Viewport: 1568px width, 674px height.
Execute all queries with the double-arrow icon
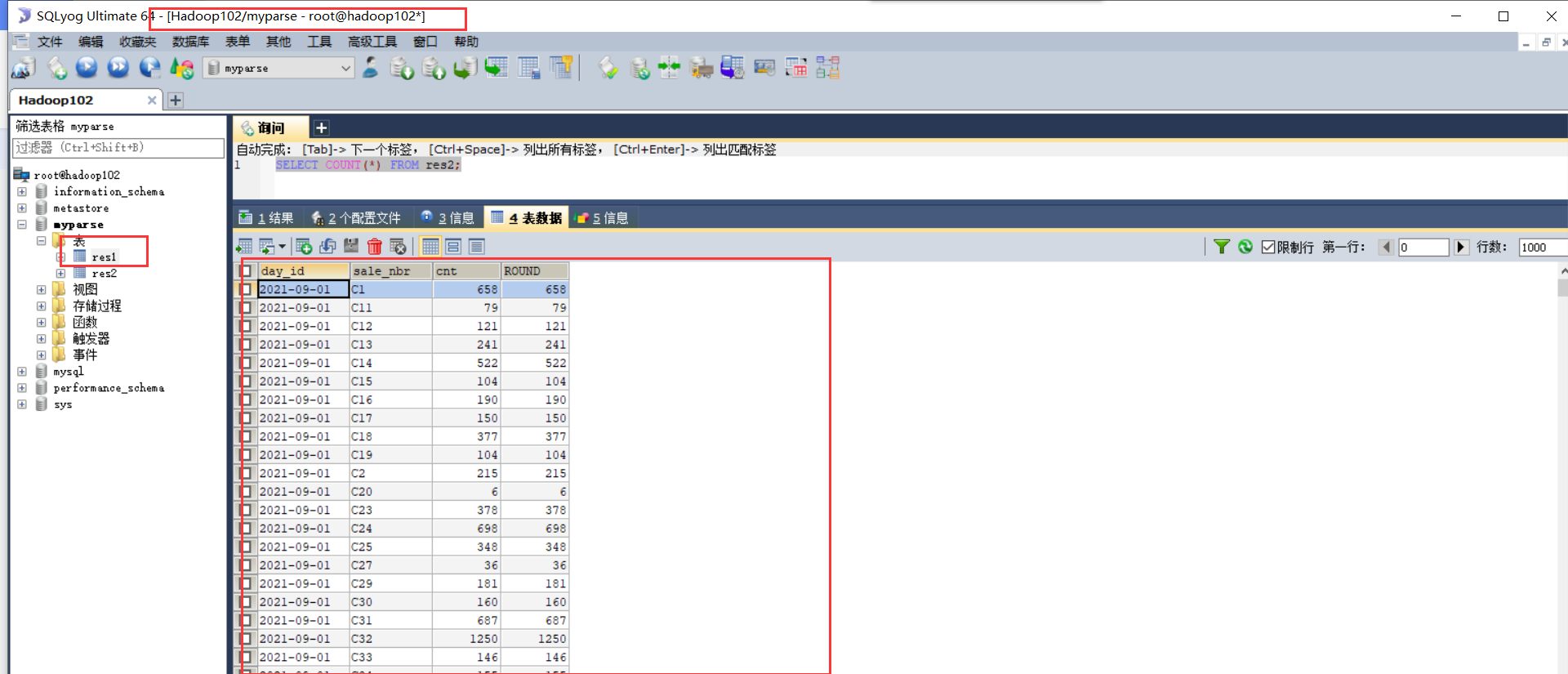click(118, 68)
